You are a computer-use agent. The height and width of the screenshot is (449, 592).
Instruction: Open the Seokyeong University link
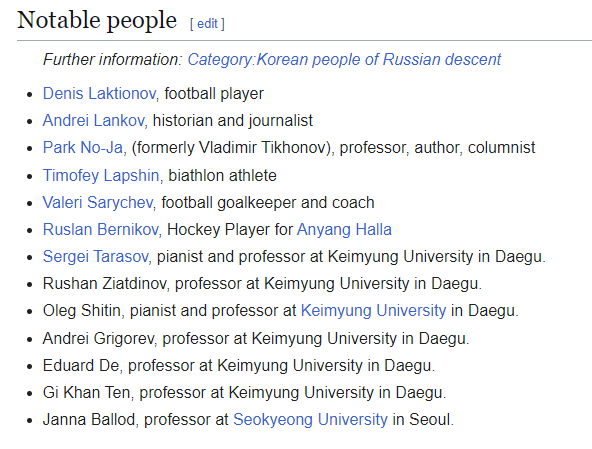pyautogui.click(x=310, y=420)
